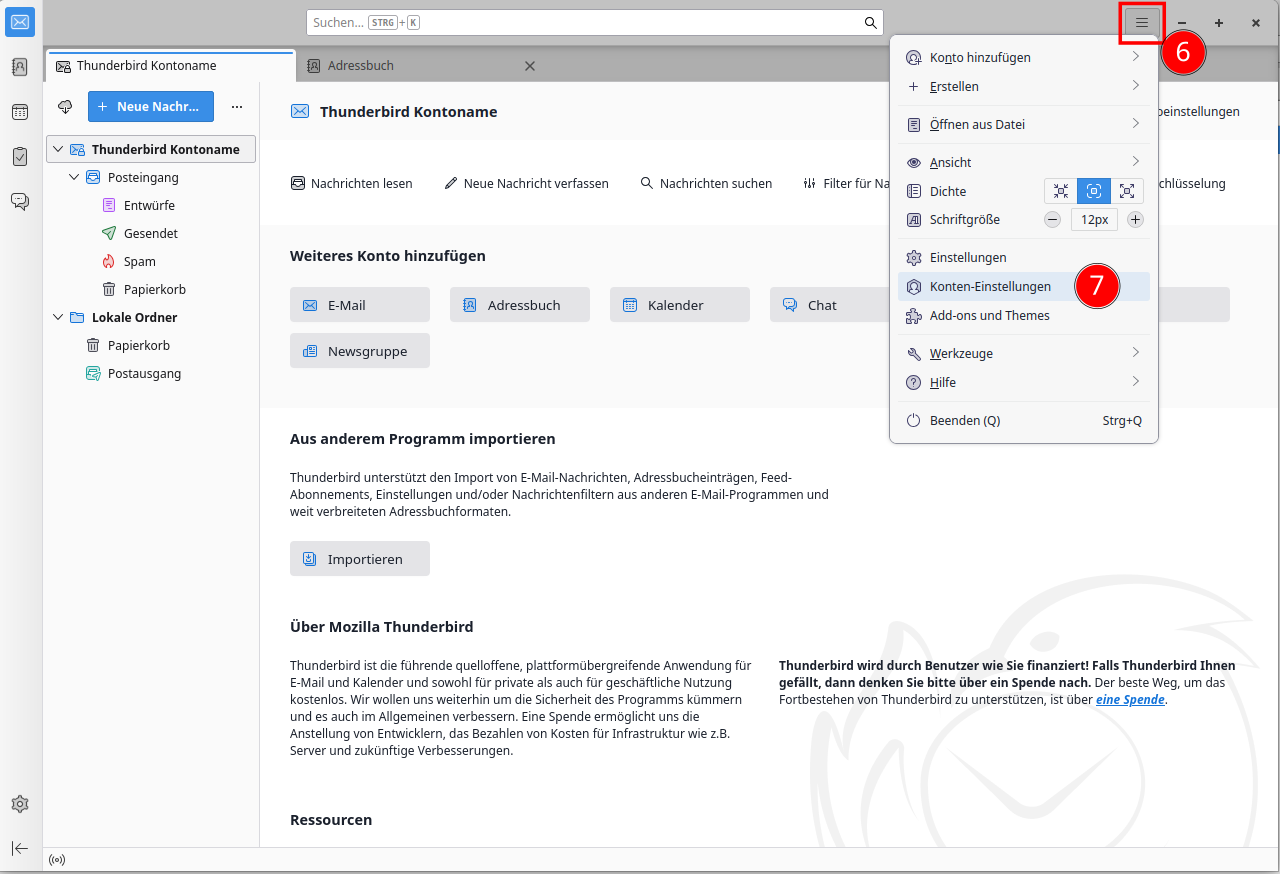Open the Chat space icon
Viewport: 1280px width, 874px height.
(x=20, y=201)
